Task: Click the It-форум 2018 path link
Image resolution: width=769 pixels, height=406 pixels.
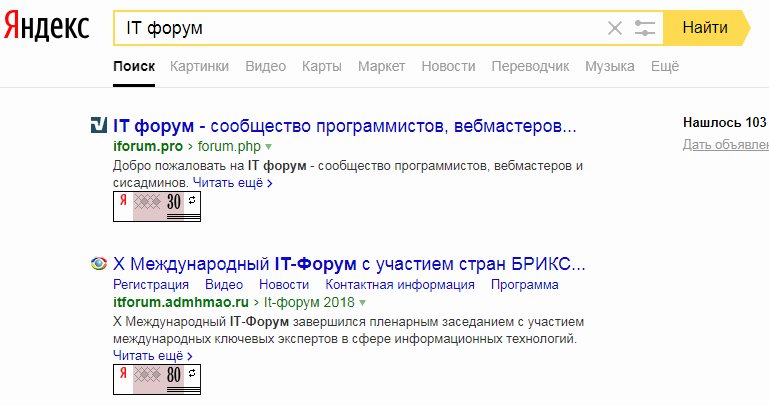Action: (309, 302)
